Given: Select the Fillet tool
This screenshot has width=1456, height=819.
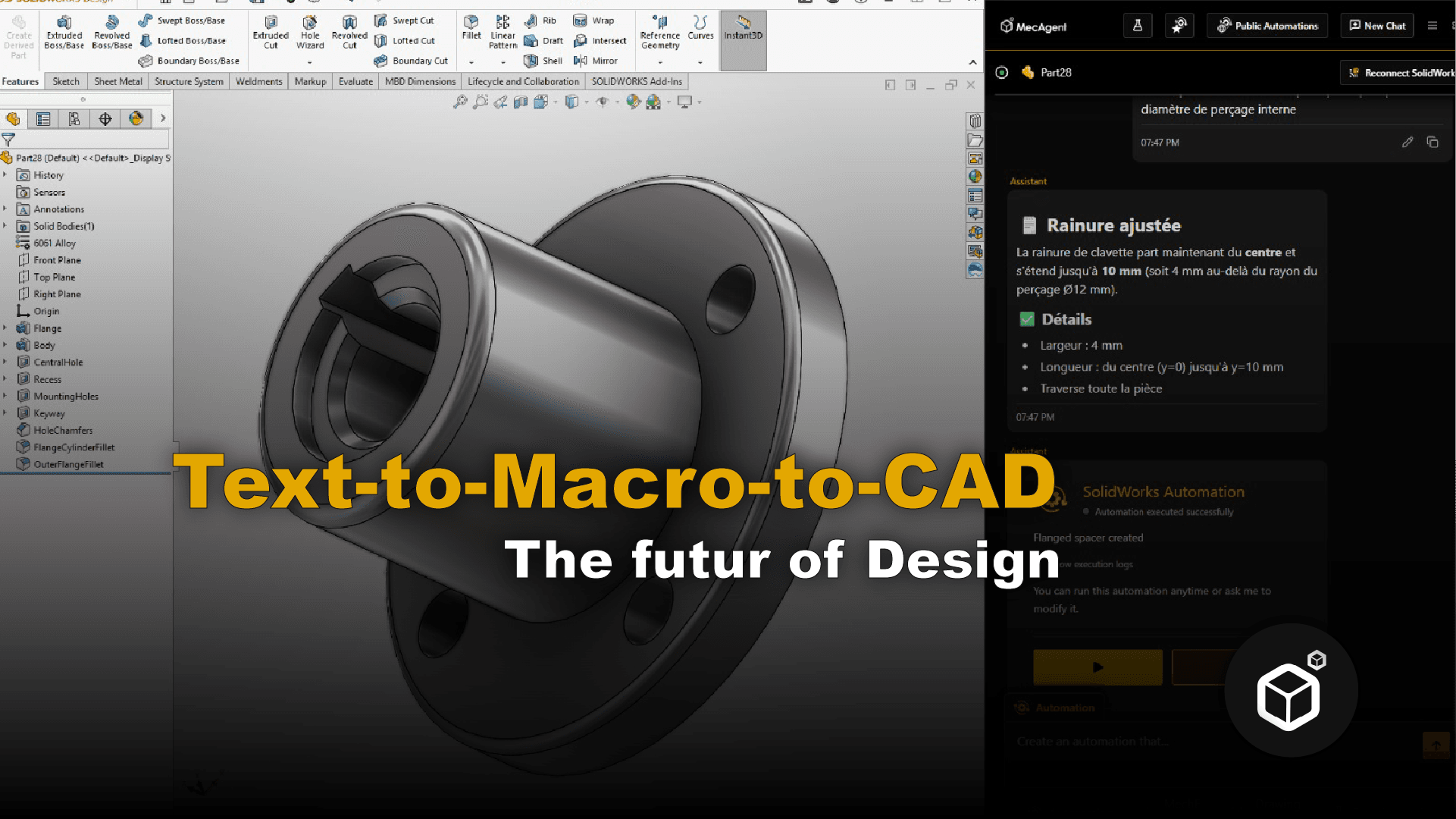Looking at the screenshot, I should [x=471, y=27].
